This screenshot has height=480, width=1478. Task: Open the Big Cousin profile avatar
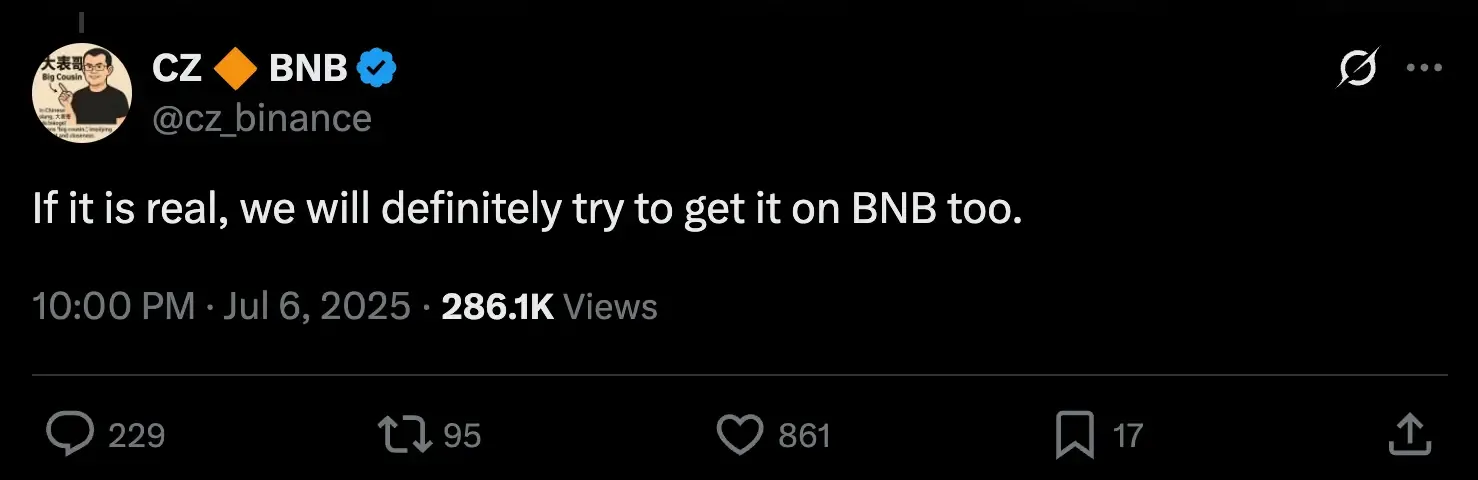click(82, 93)
